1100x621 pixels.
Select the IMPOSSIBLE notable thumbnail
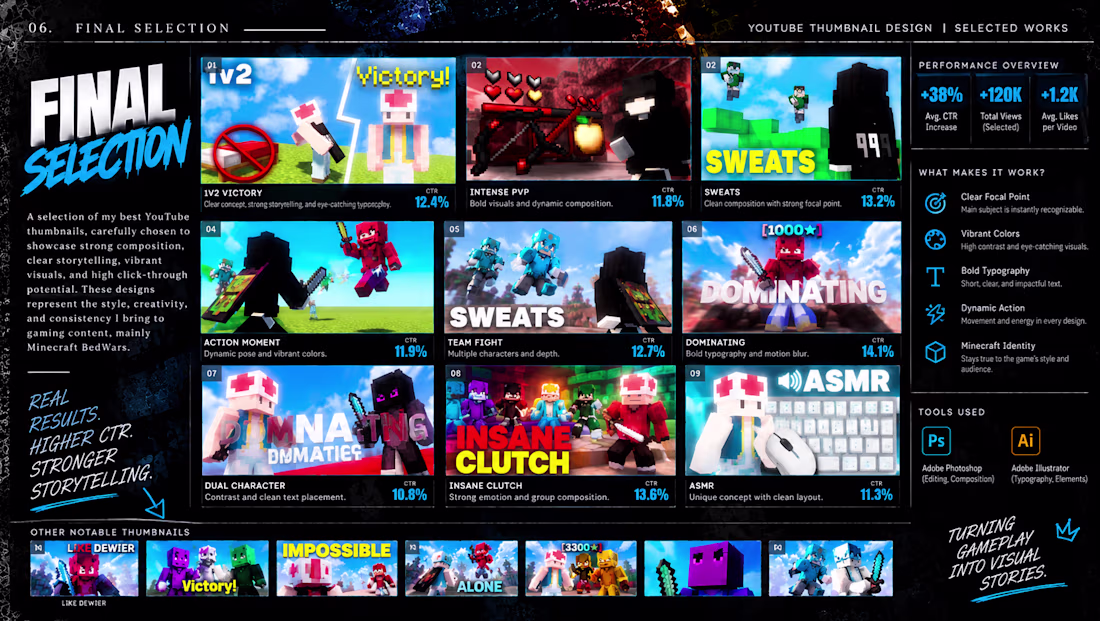coord(337,568)
